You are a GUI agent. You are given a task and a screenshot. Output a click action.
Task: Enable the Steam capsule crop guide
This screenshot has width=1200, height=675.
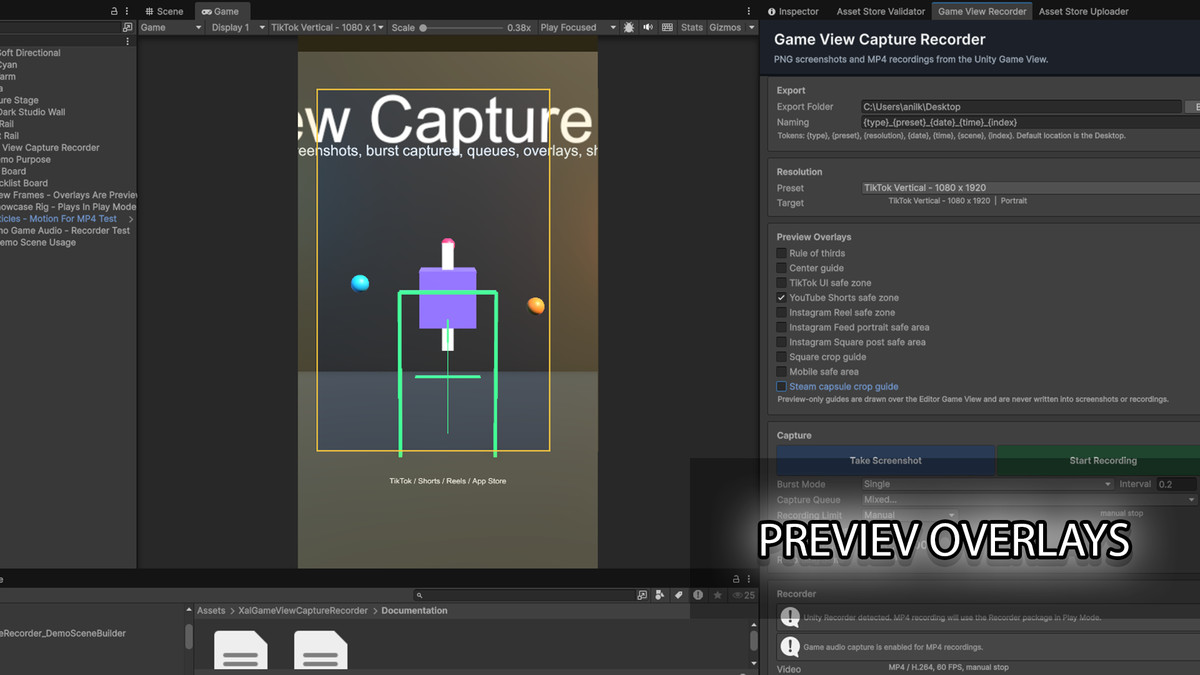tap(782, 386)
